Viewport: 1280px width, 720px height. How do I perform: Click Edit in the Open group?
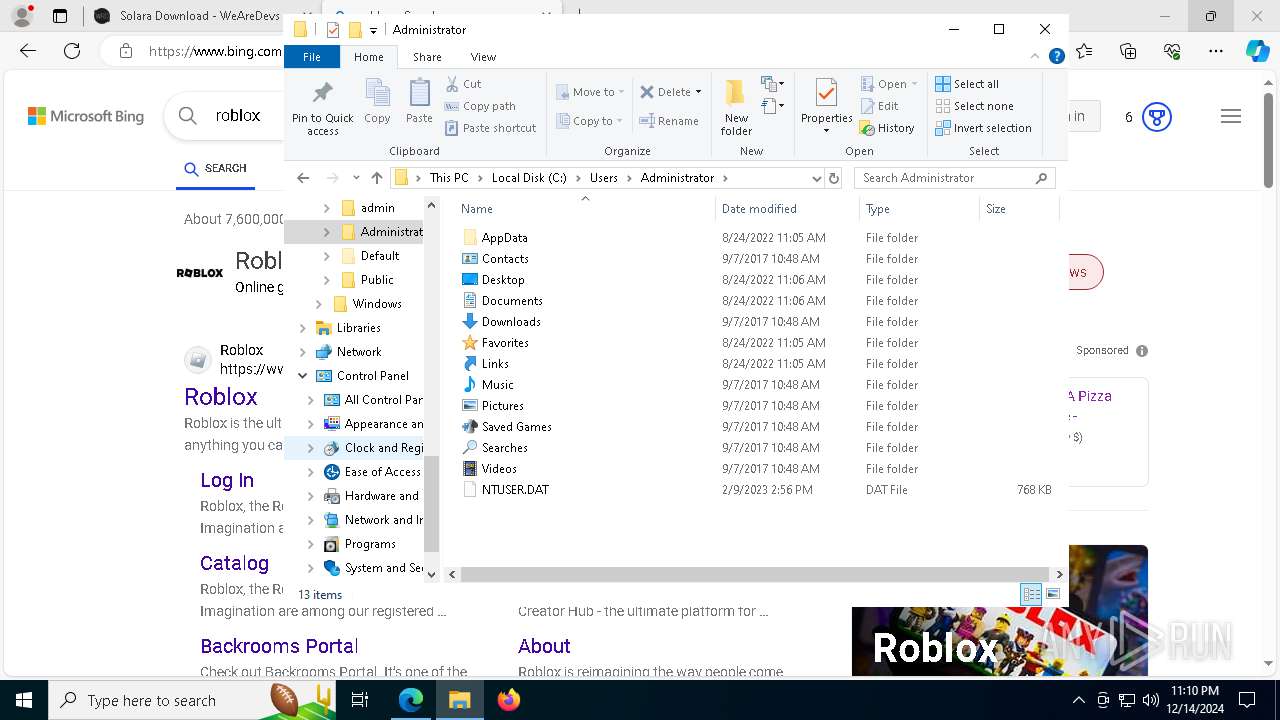[x=879, y=106]
